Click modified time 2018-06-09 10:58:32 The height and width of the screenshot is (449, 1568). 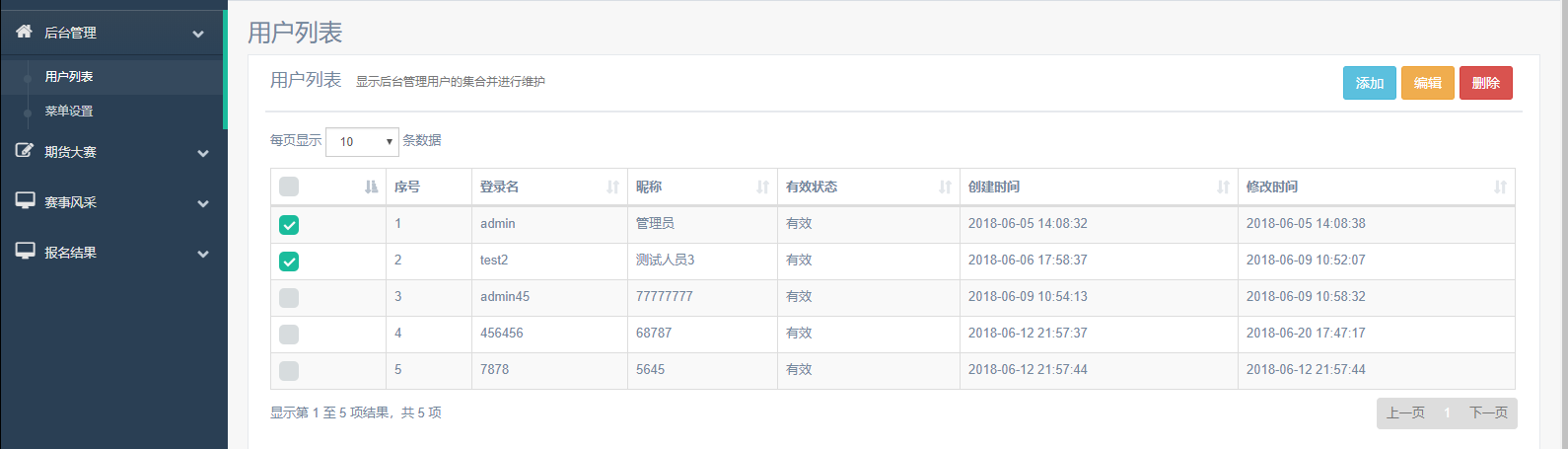(x=1306, y=296)
